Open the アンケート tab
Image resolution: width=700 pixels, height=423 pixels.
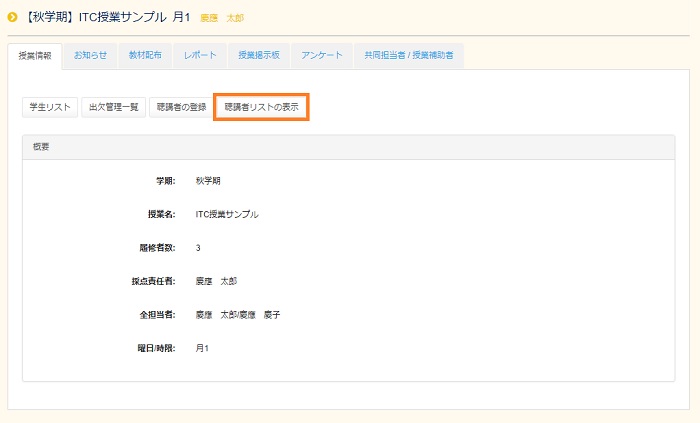tap(322, 56)
